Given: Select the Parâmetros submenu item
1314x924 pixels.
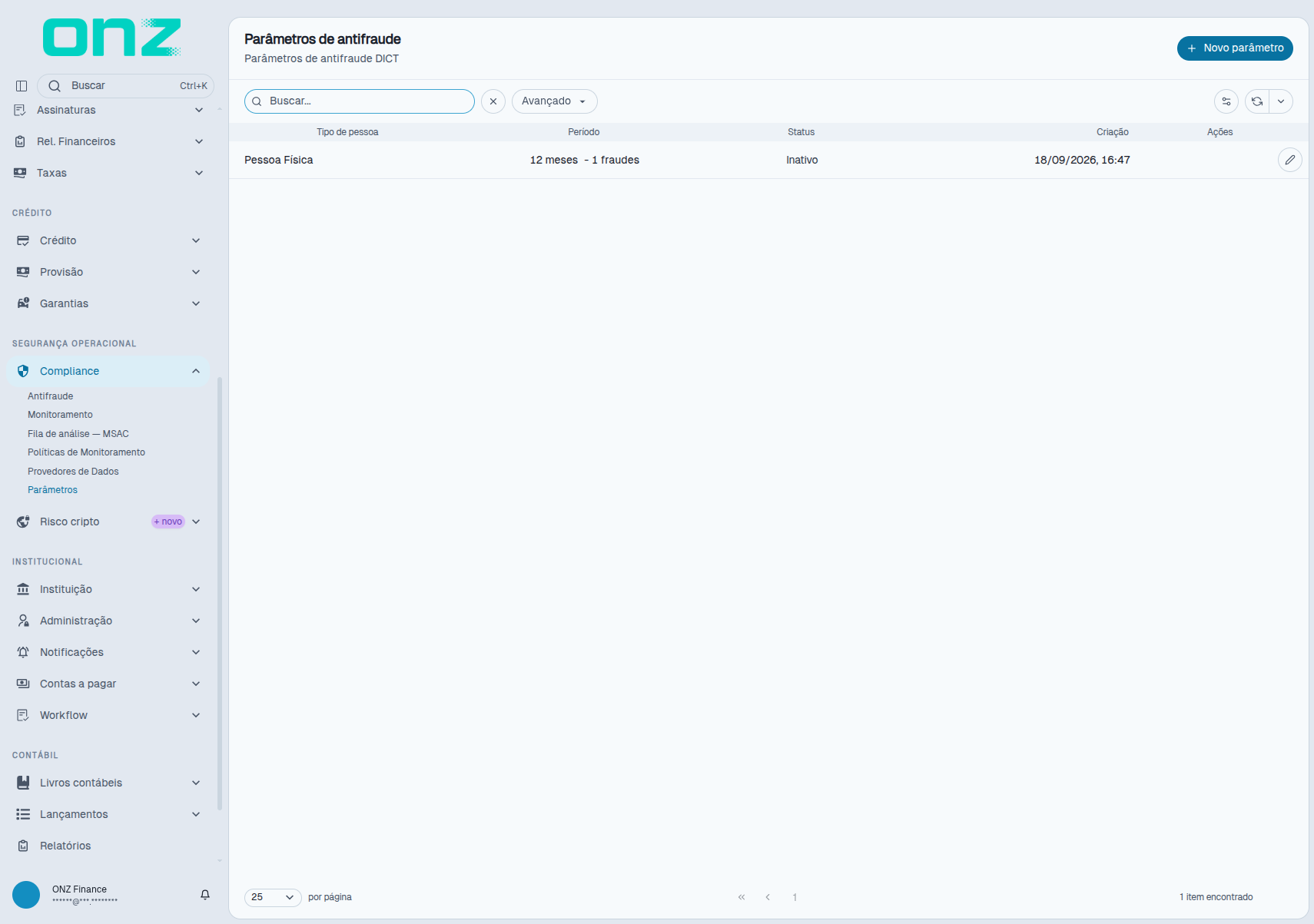Looking at the screenshot, I should click(52, 490).
